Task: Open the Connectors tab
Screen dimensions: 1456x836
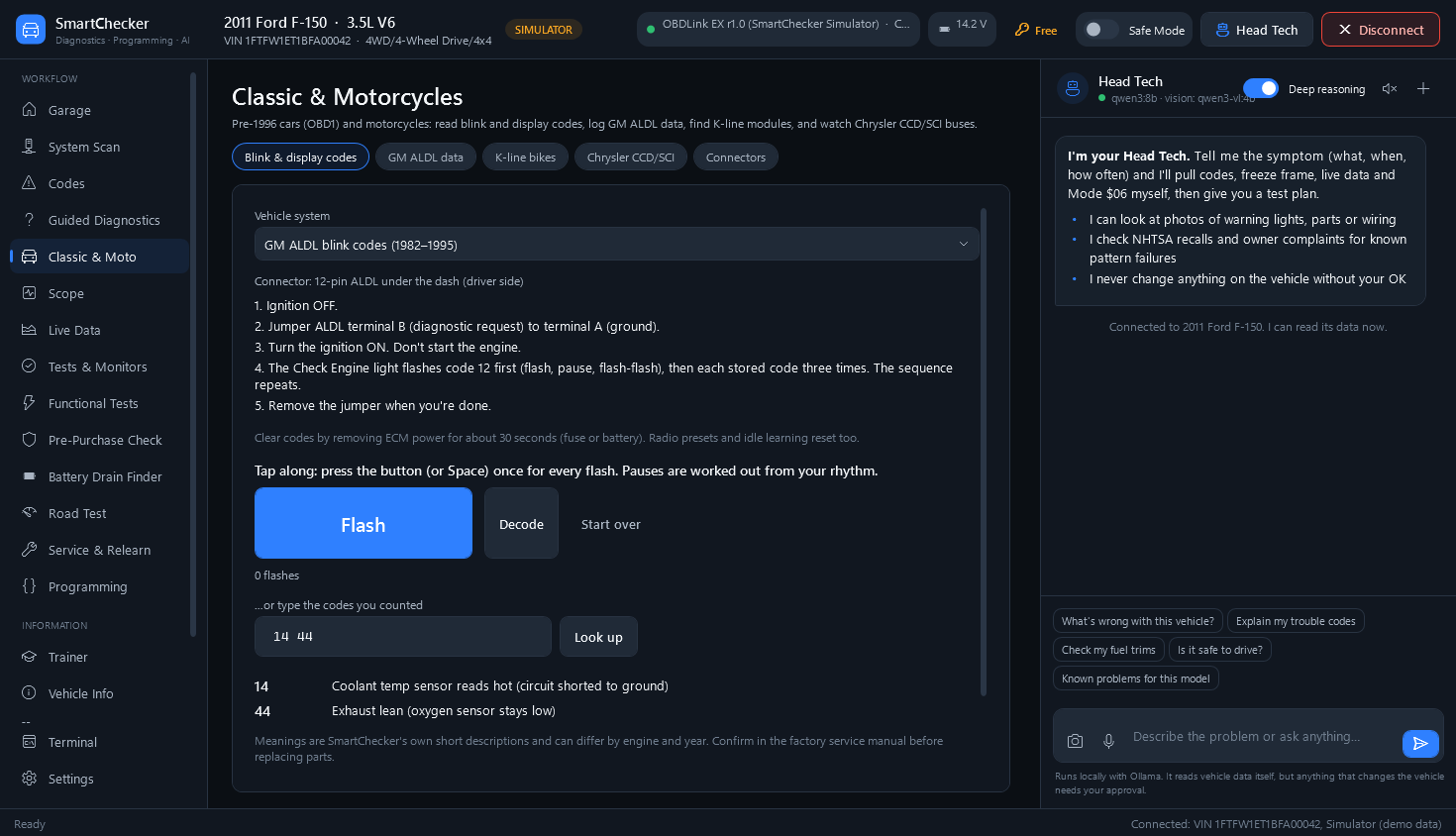Action: 736,157
